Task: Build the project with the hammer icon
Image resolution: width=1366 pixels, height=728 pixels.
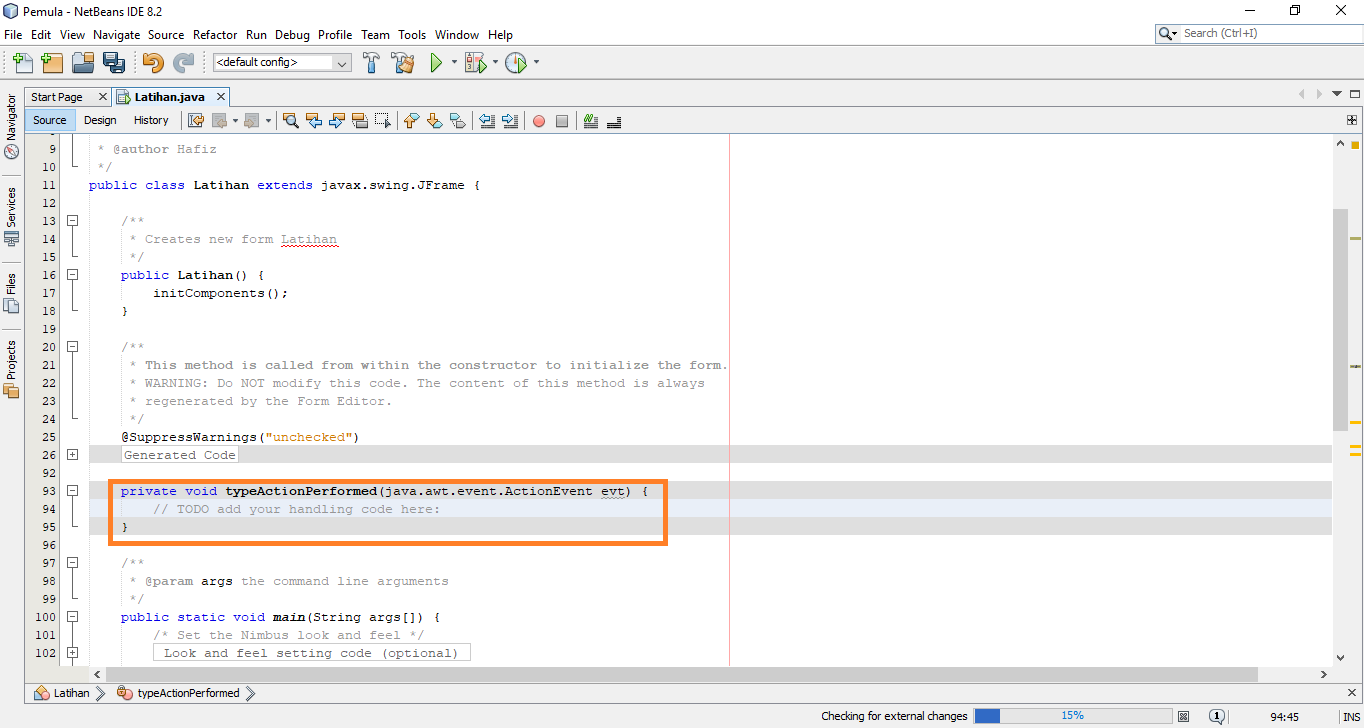Action: tap(371, 62)
